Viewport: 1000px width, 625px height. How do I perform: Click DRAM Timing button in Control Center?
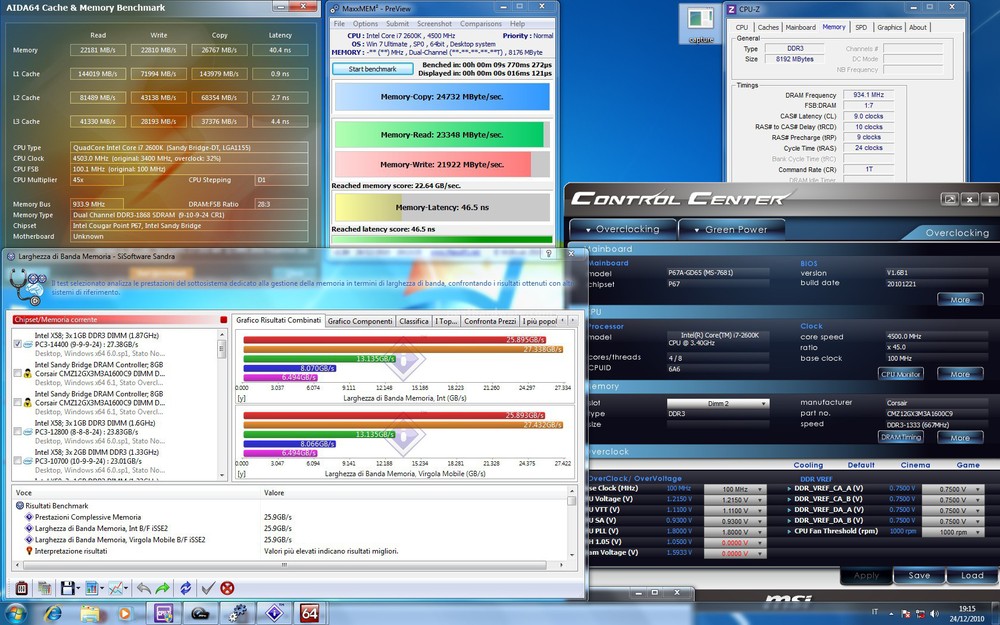point(901,438)
